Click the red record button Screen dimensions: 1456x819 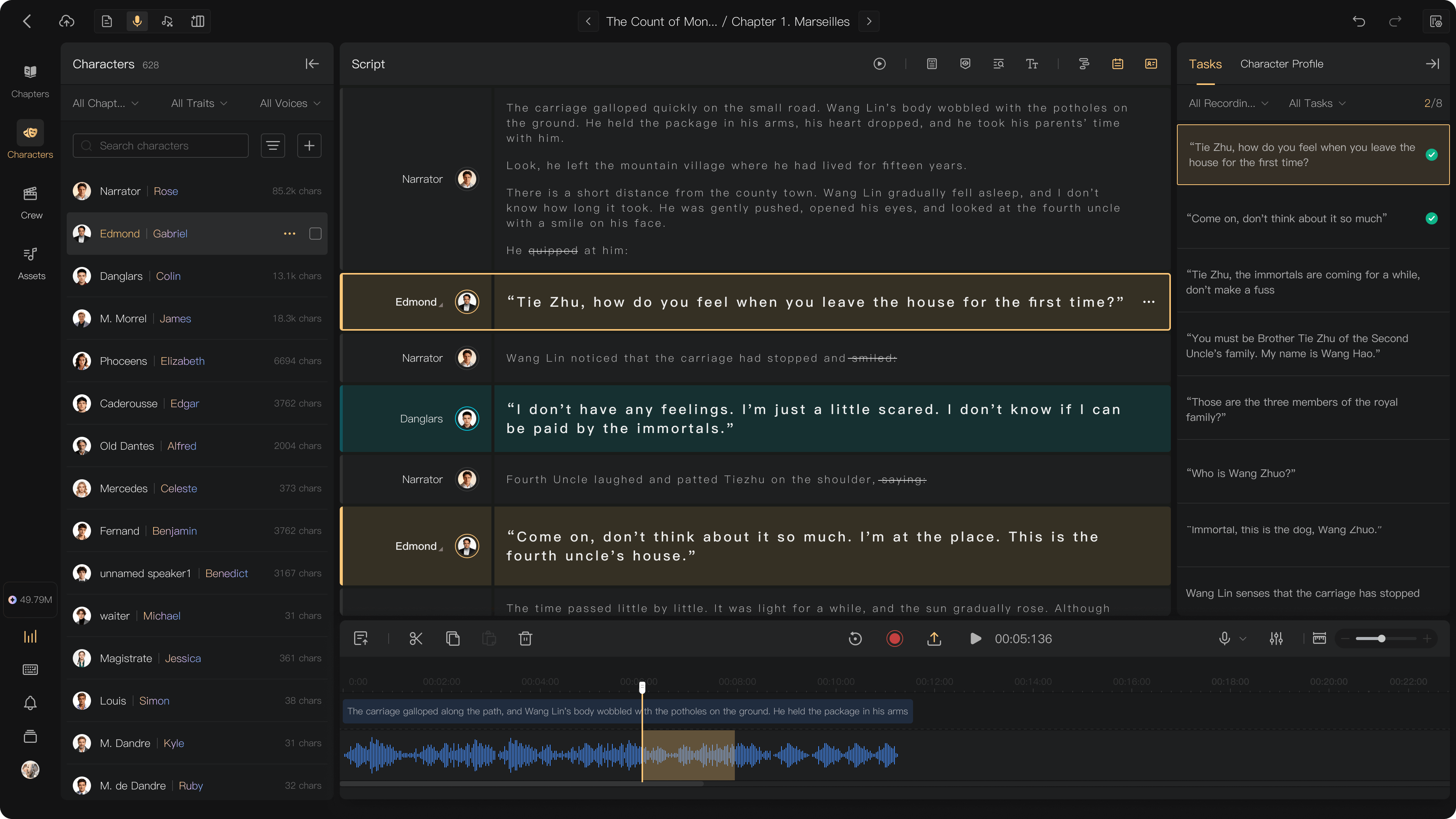pos(894,639)
